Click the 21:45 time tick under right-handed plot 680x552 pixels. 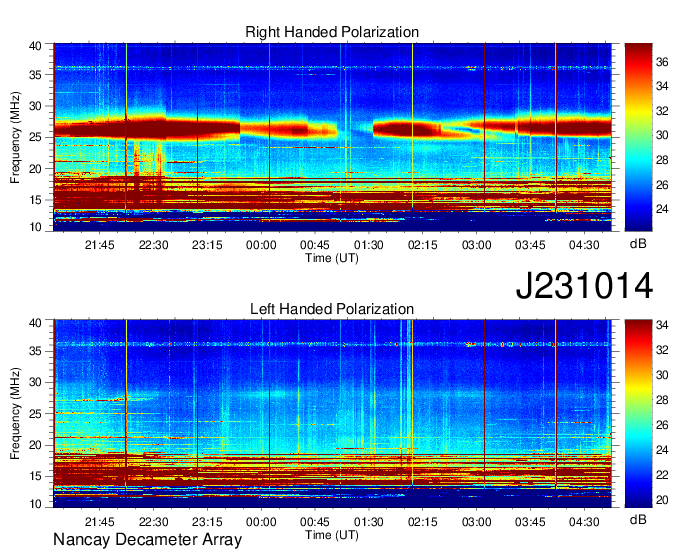[100, 245]
